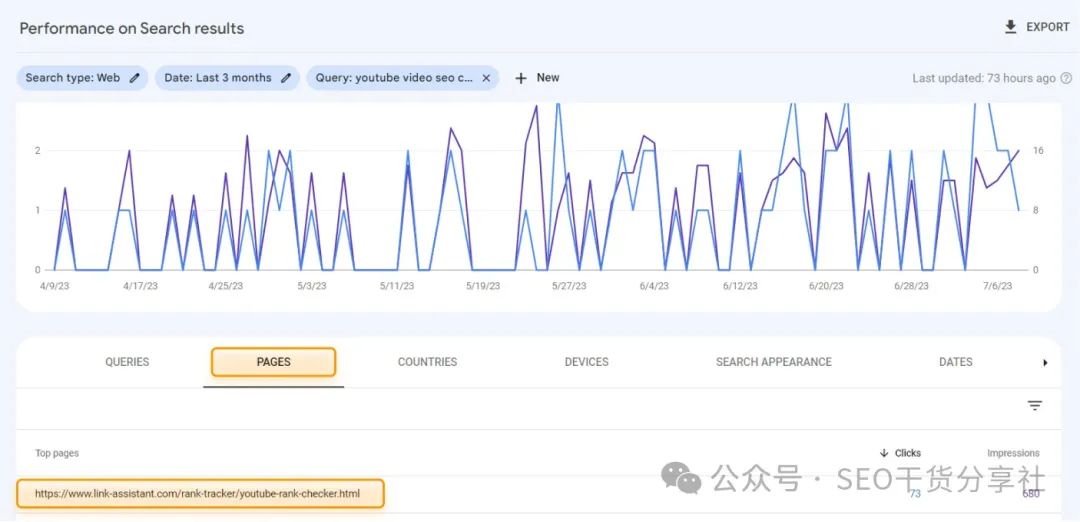Image resolution: width=1080 pixels, height=522 pixels.
Task: Open the table filter rows icon
Action: tap(1035, 406)
